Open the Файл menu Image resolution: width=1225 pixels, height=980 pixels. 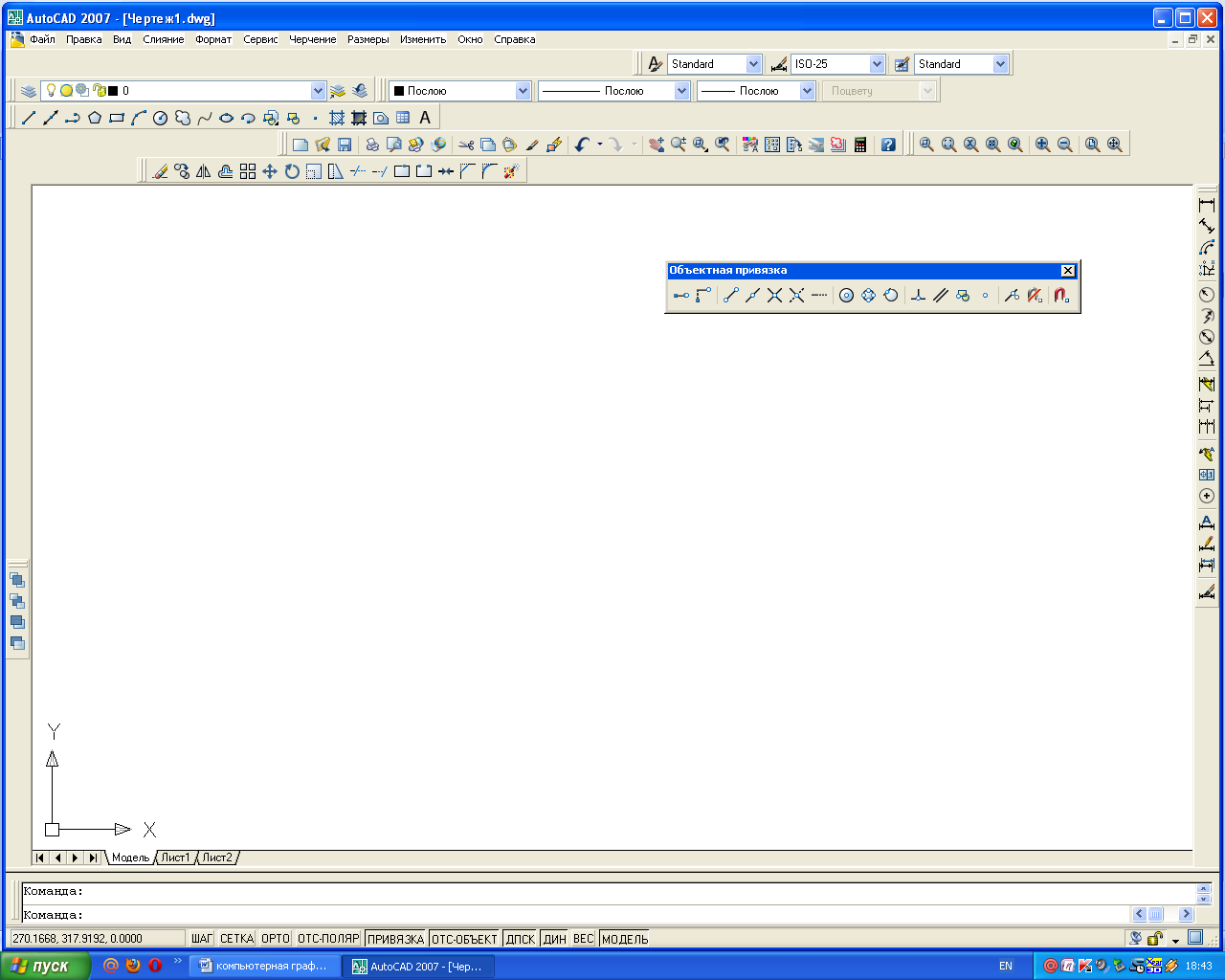pyautogui.click(x=42, y=39)
